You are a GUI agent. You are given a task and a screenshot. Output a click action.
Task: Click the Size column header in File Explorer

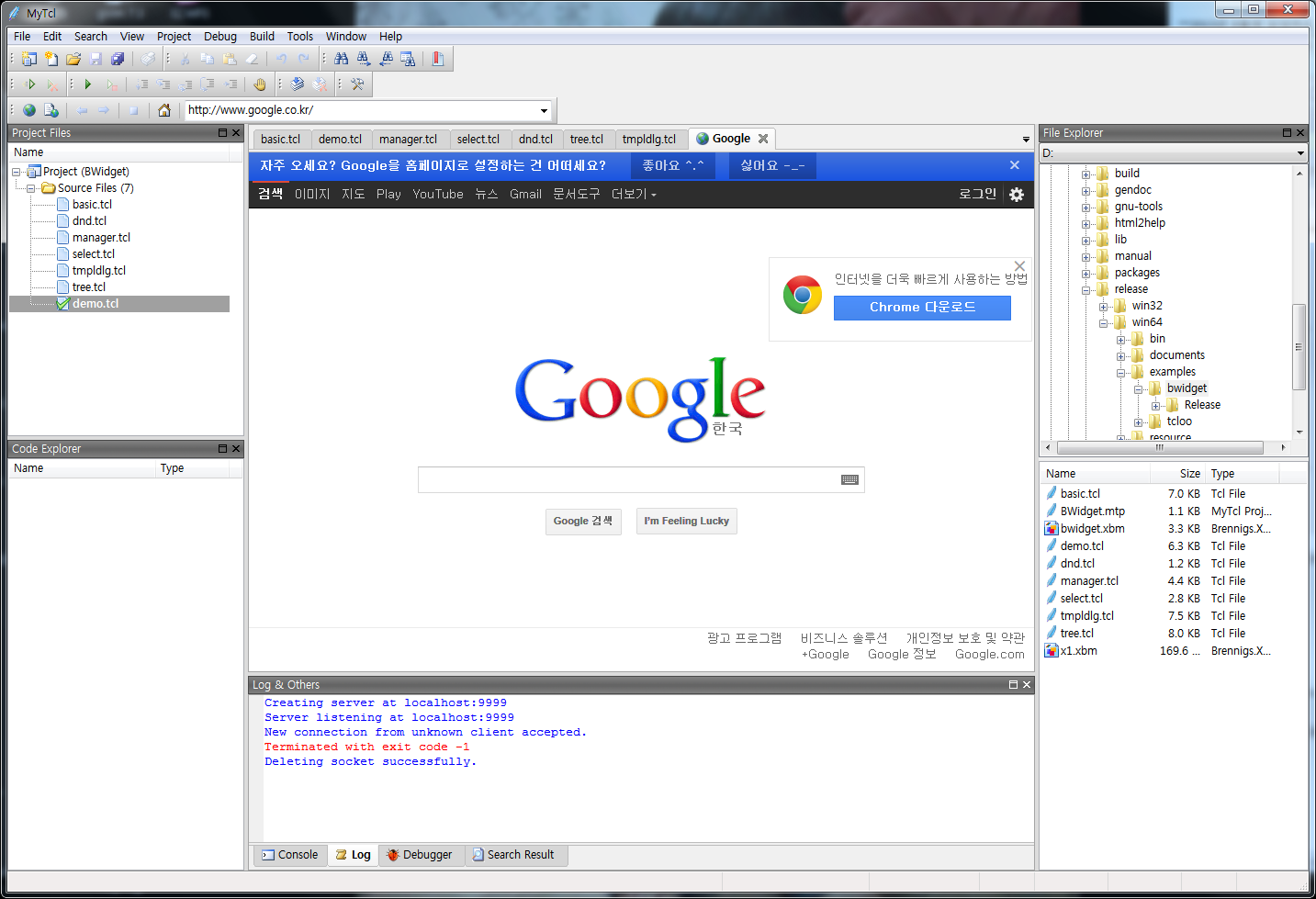[x=1177, y=474]
